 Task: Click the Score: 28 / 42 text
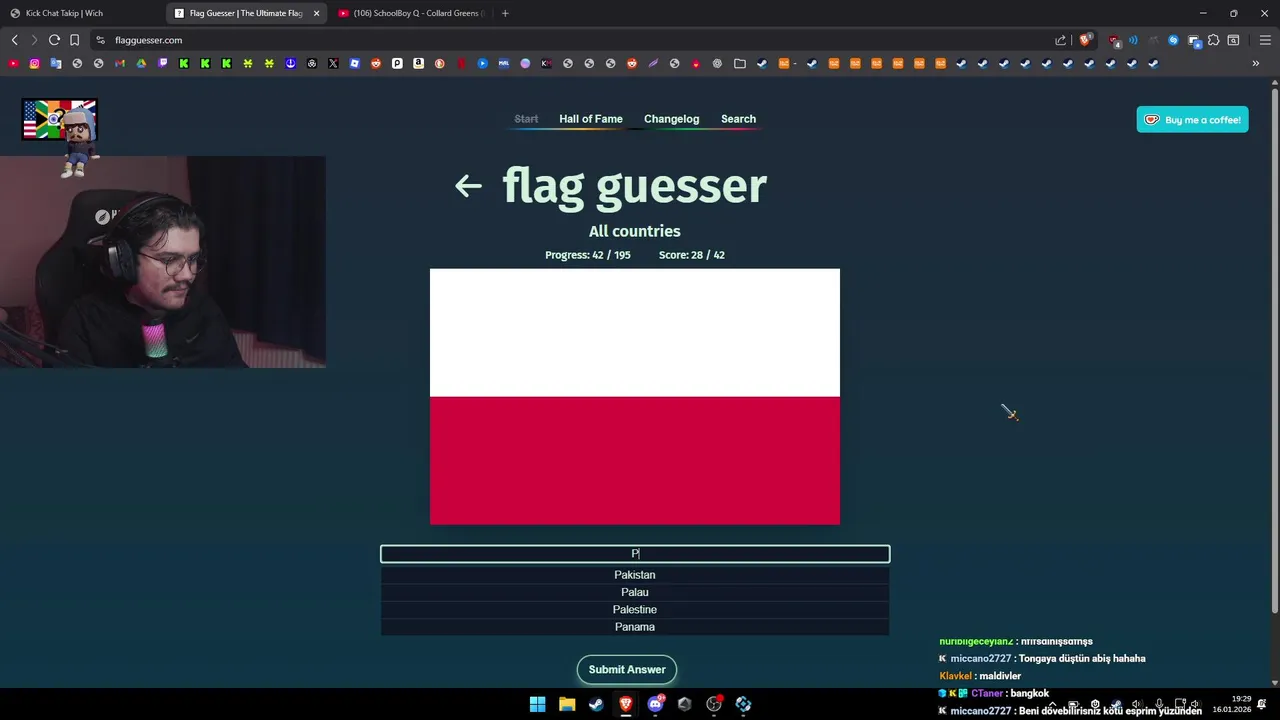tap(692, 255)
